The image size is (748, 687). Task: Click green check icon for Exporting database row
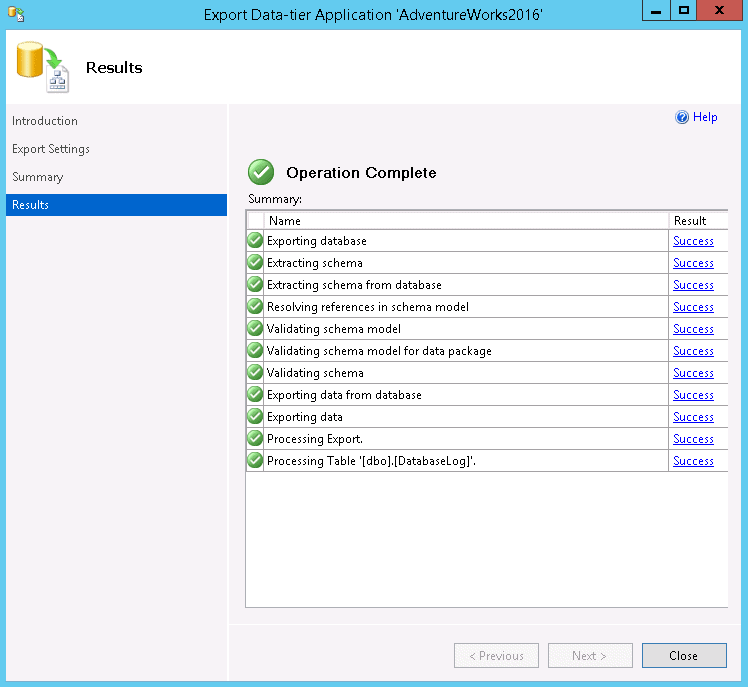coord(255,240)
